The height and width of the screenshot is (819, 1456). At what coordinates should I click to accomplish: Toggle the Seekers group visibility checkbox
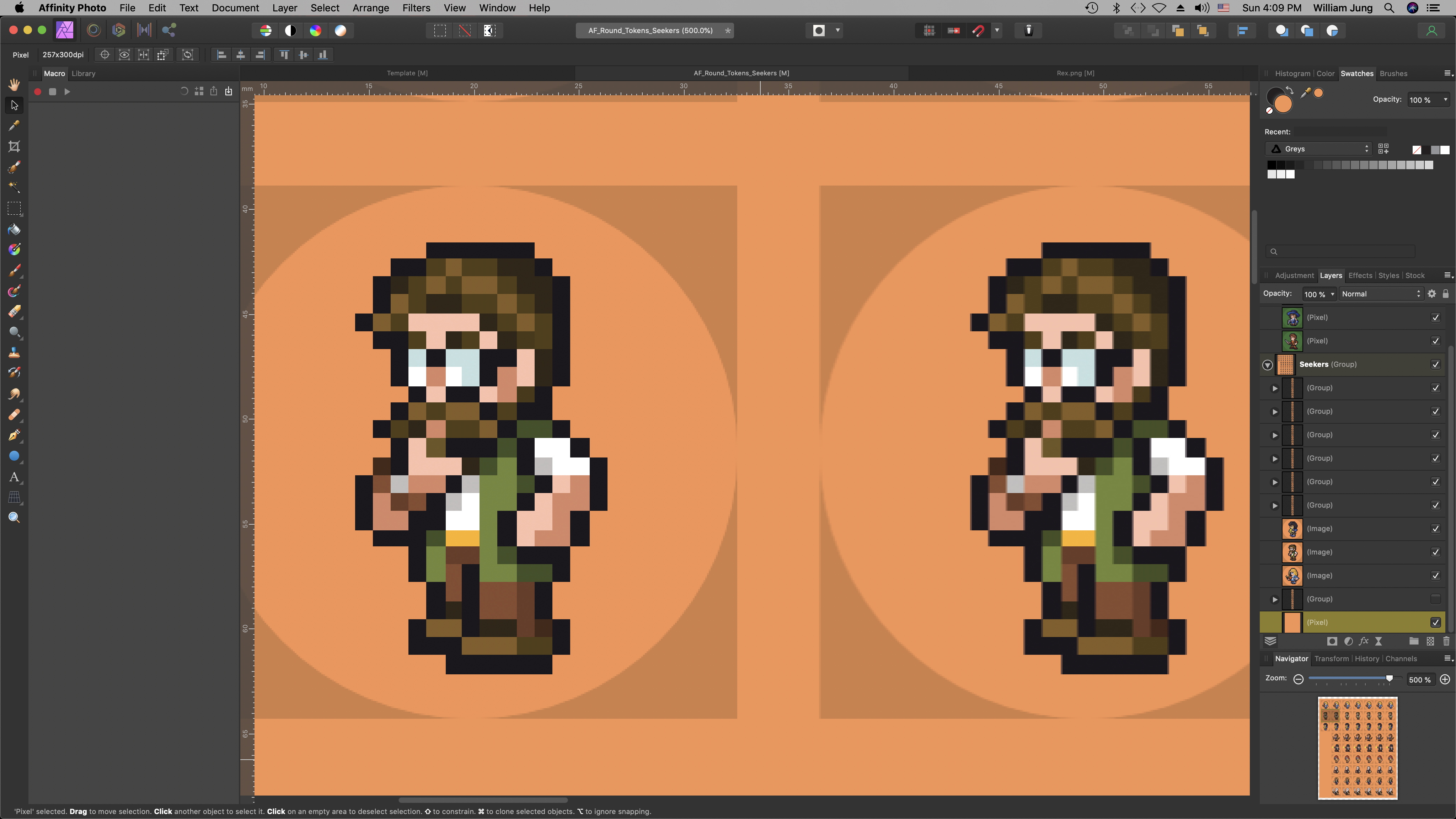pyautogui.click(x=1435, y=365)
